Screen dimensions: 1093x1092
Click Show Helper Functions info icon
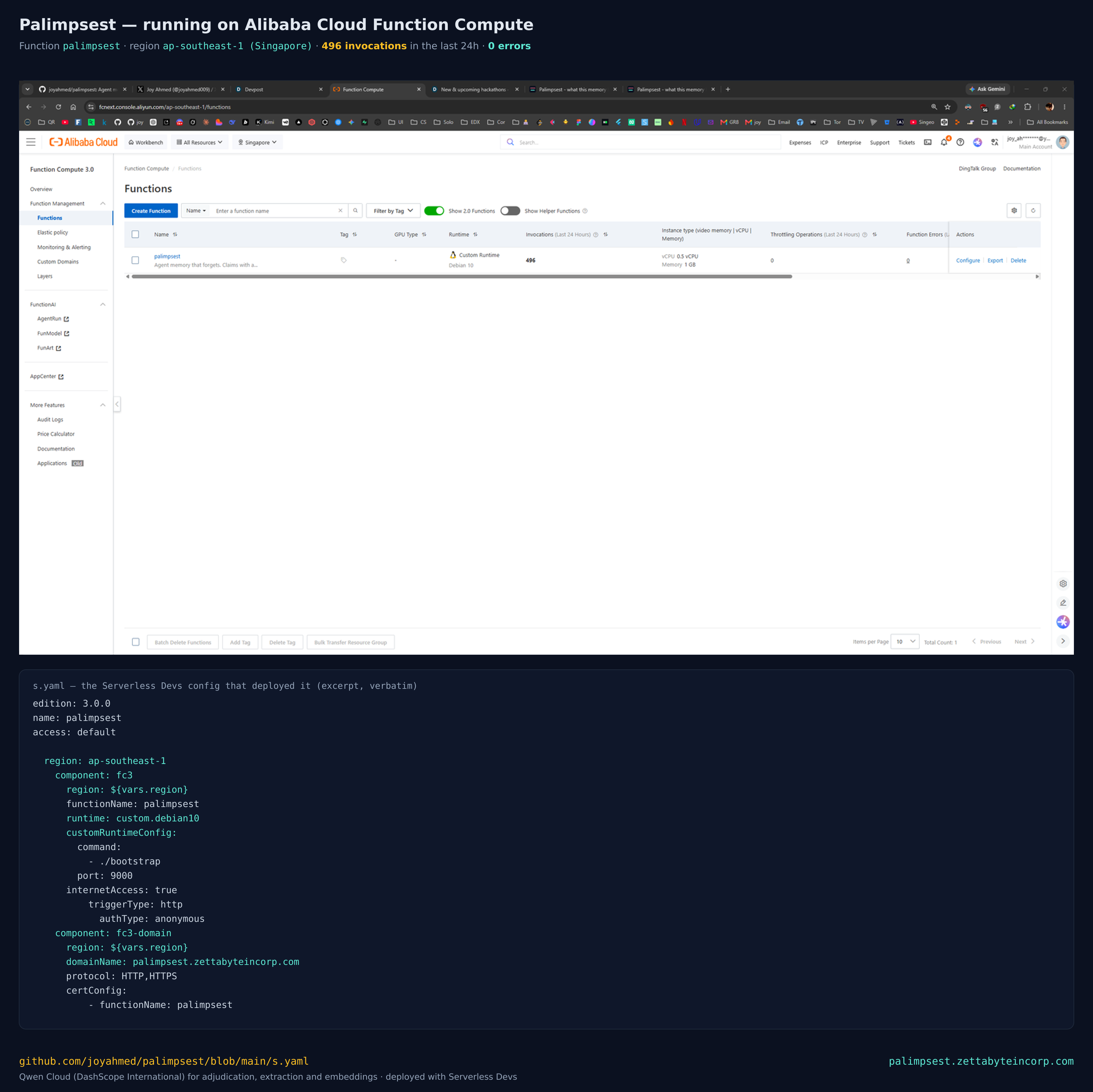(585, 211)
